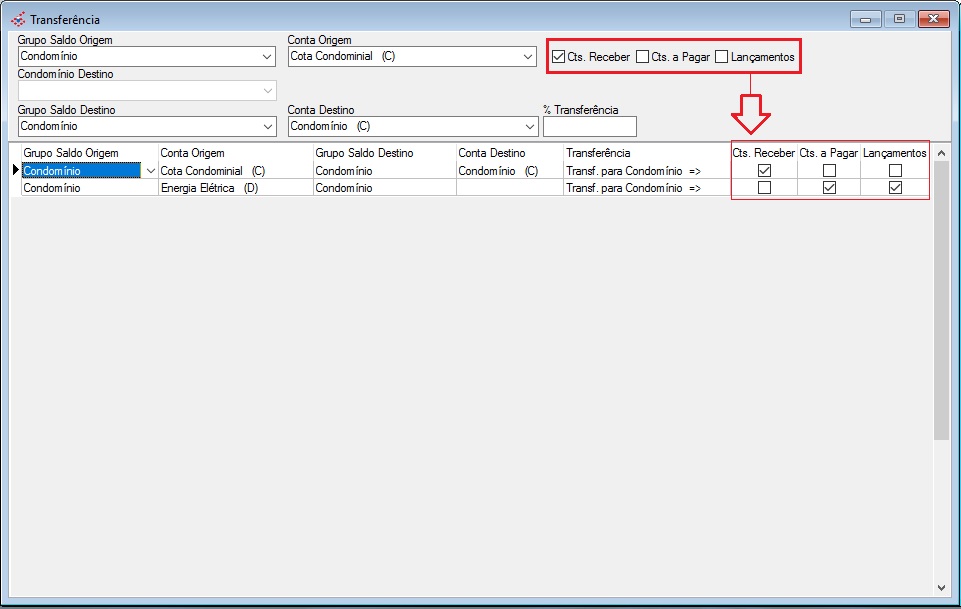Viewport: 961px width, 609px height.
Task: Click the Transferência app icon in title bar
Action: click(x=18, y=19)
